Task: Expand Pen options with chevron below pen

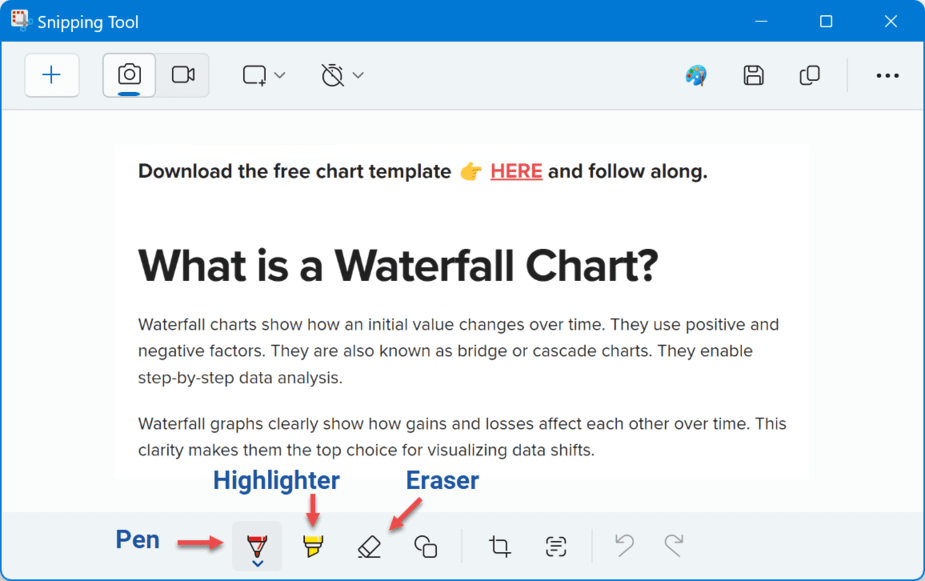Action: point(258,565)
